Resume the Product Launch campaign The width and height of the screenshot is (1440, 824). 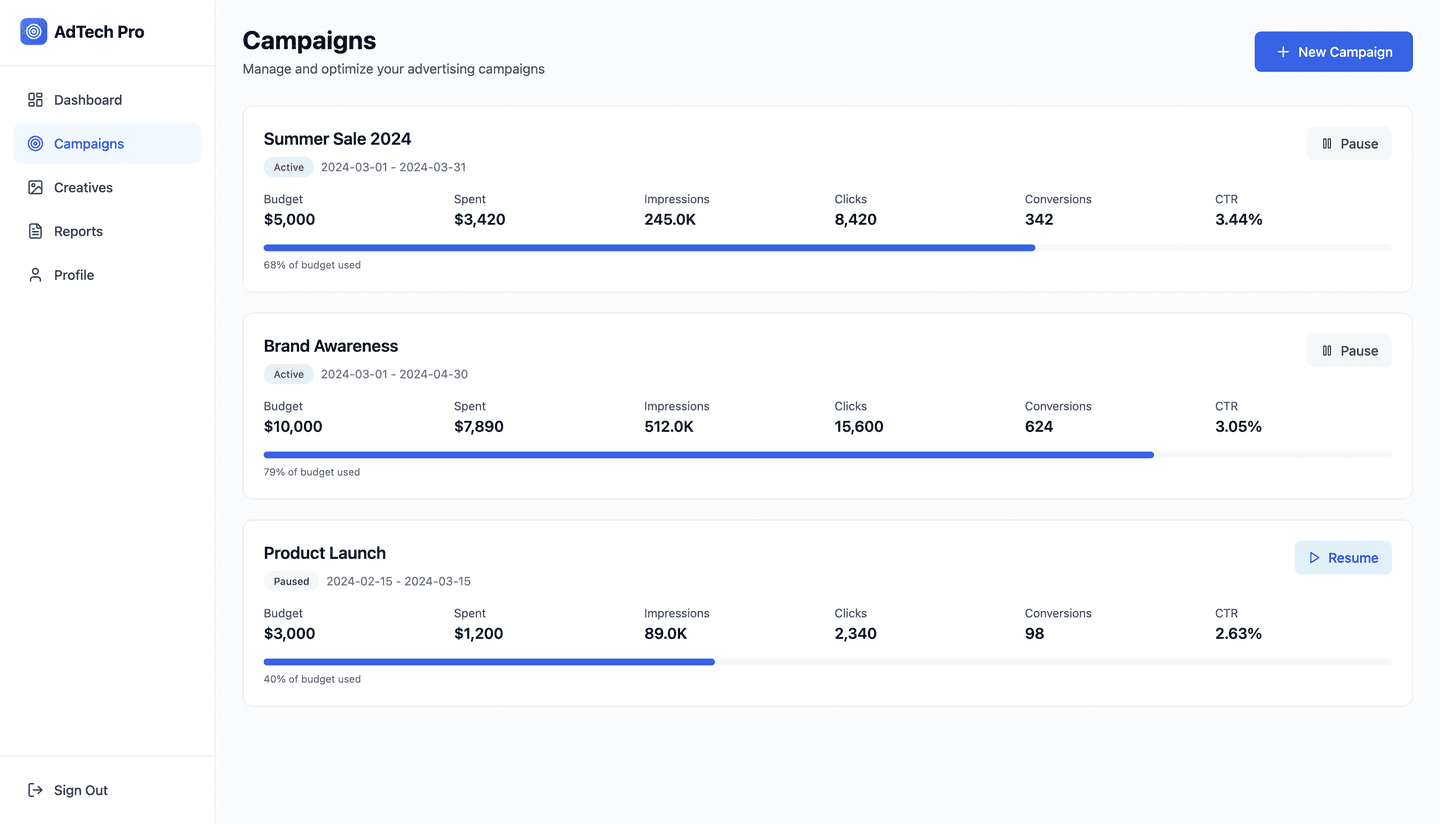[1343, 557]
